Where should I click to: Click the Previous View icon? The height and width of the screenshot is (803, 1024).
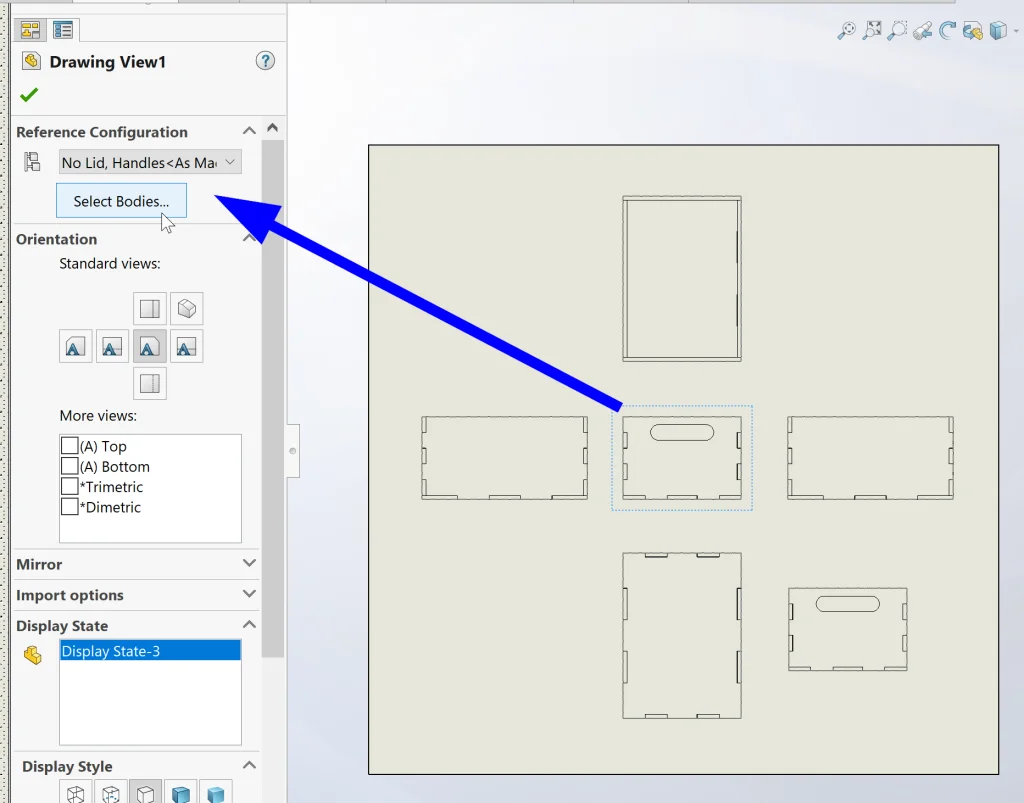click(x=923, y=31)
